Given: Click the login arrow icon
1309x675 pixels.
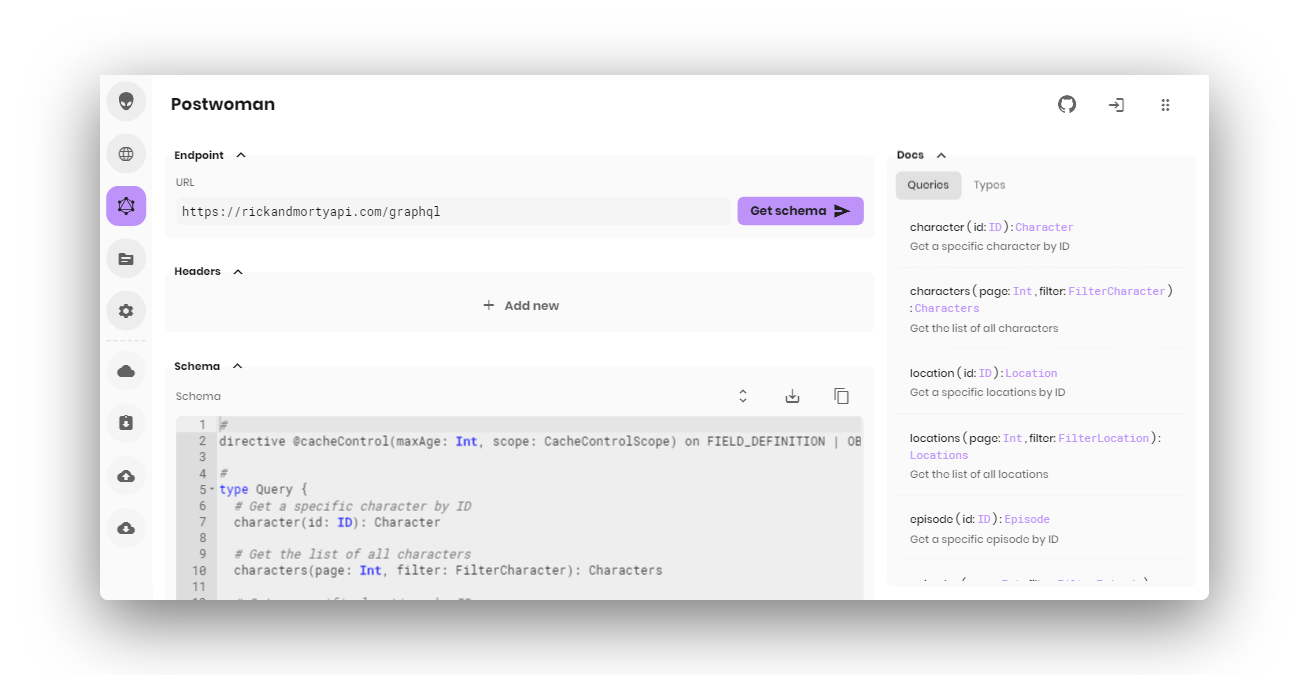Looking at the screenshot, I should click(1116, 105).
